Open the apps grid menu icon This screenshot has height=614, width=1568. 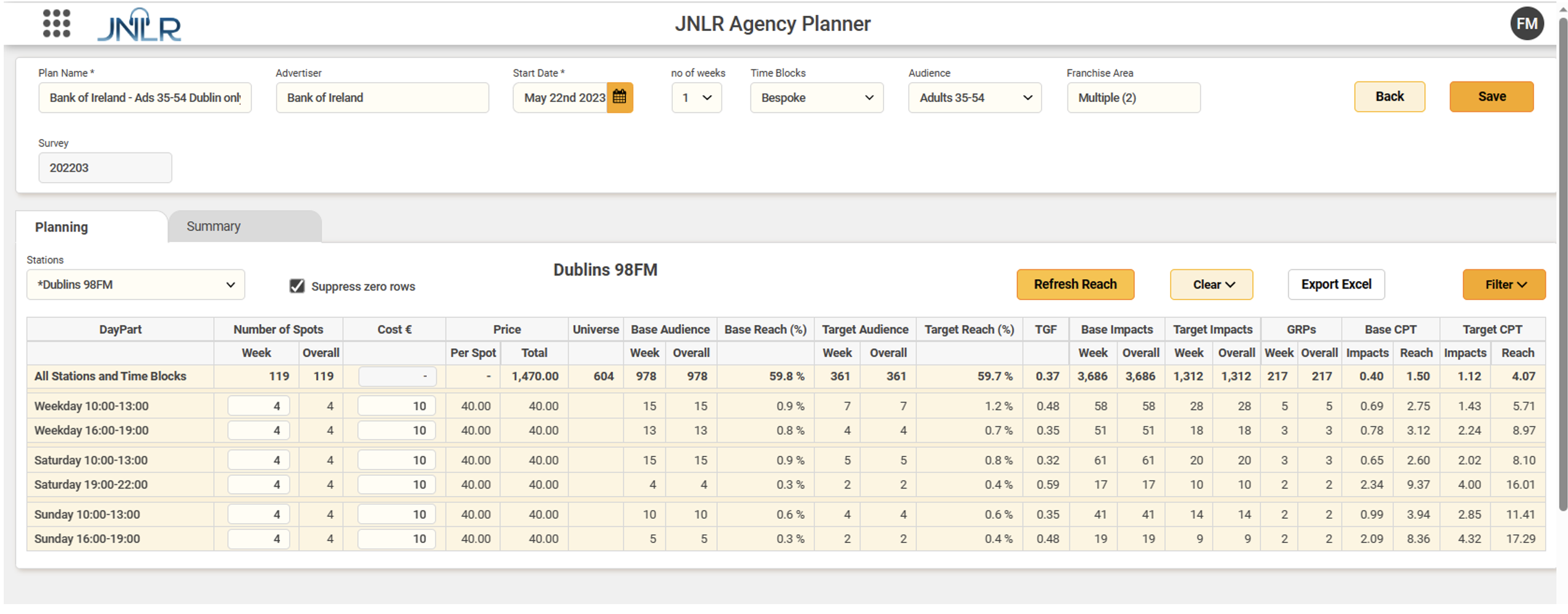point(56,23)
